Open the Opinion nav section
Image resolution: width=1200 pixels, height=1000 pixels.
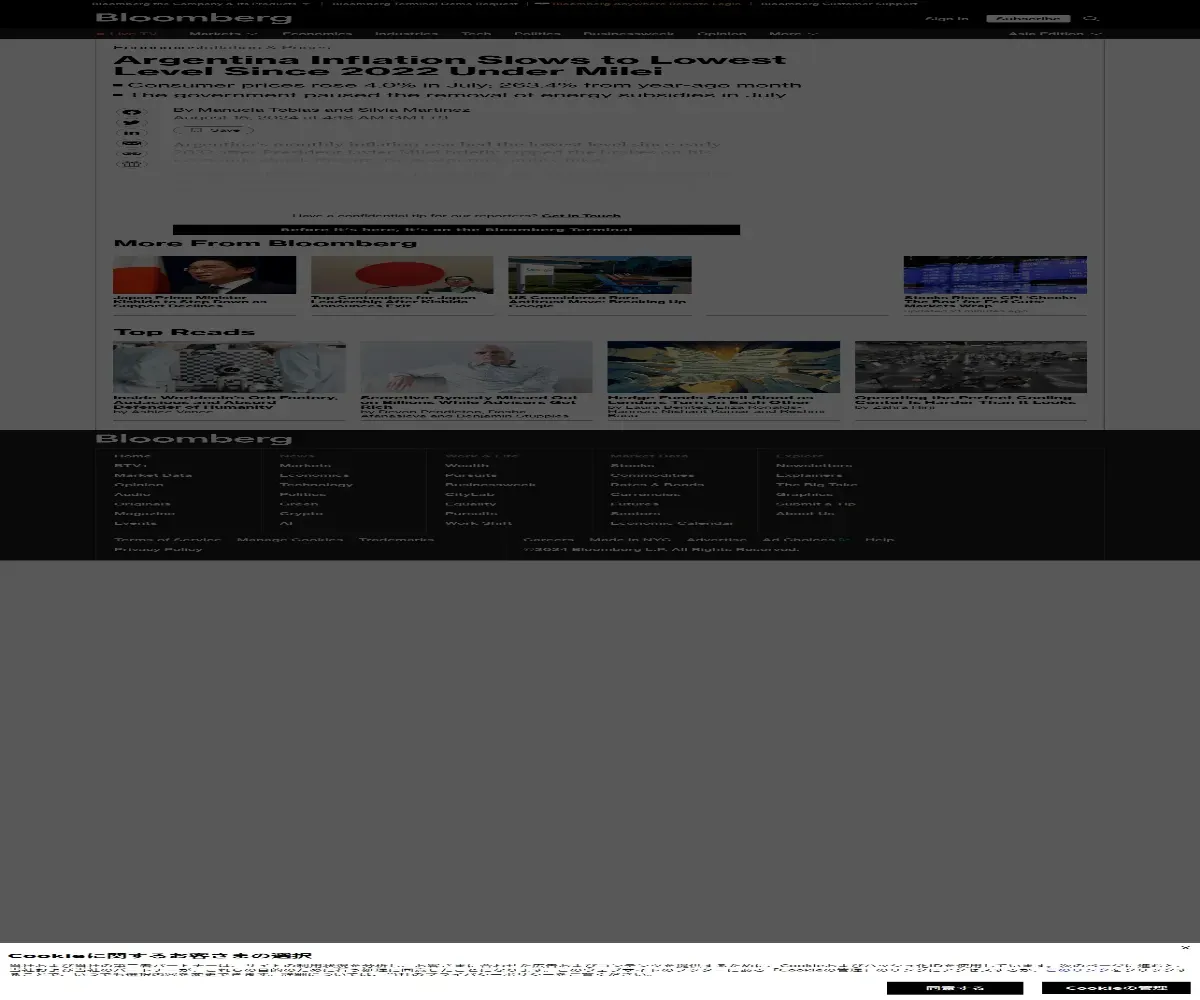[722, 34]
